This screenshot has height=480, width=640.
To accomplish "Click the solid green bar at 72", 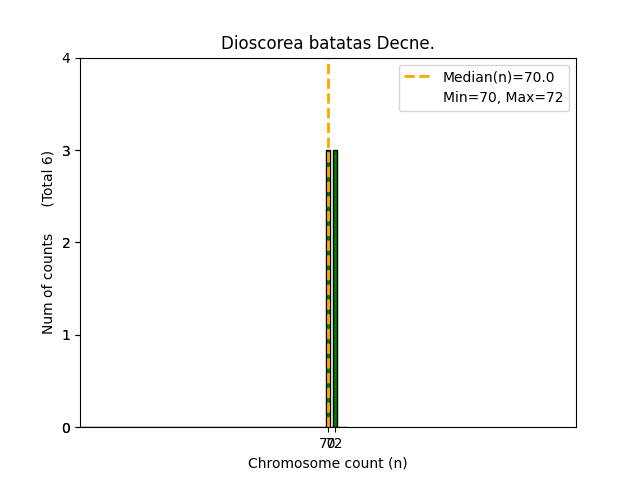I will point(335,290).
